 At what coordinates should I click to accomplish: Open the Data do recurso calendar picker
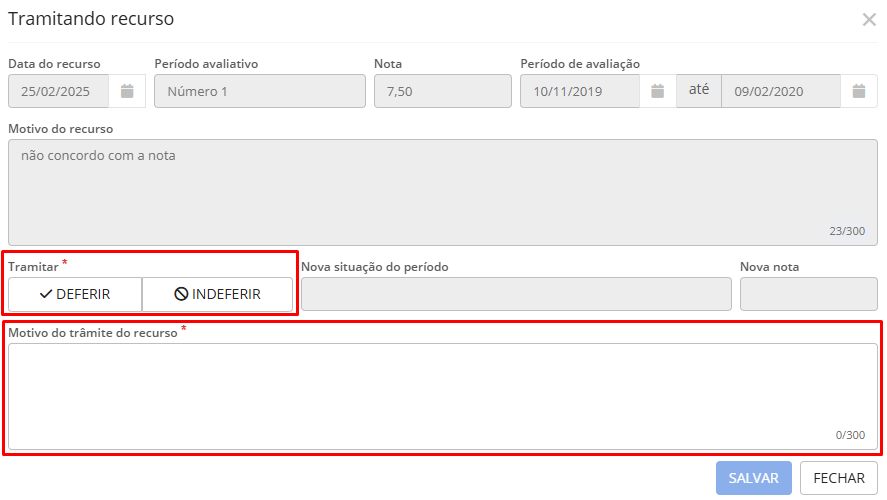(127, 91)
